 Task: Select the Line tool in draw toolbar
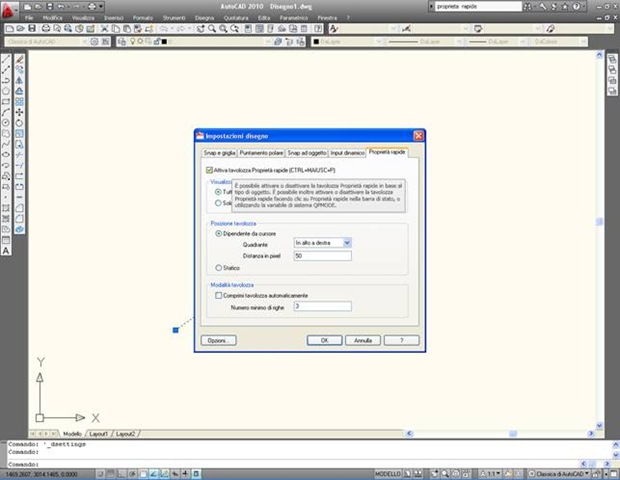(6, 60)
